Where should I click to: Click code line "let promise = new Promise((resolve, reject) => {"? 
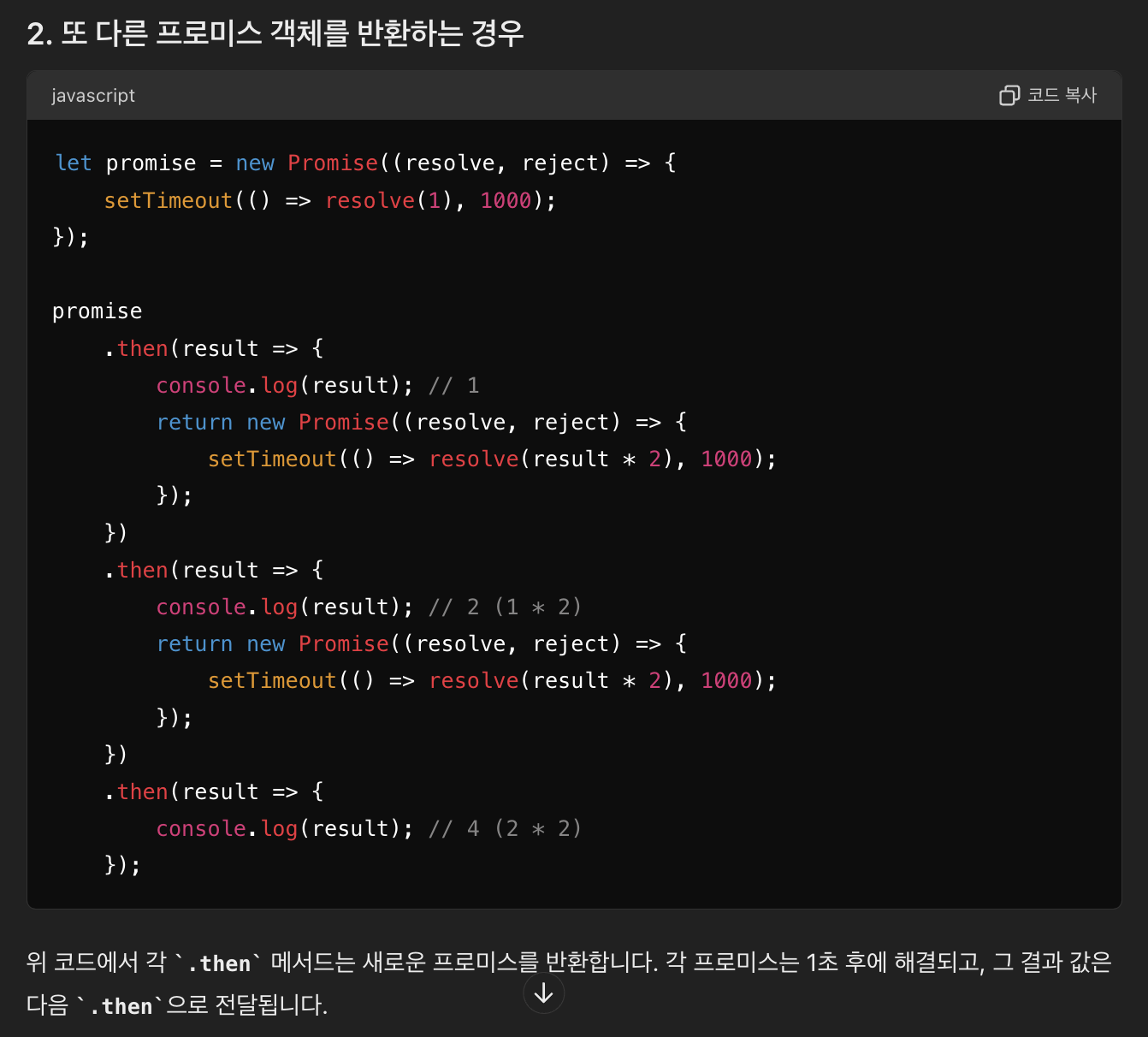(x=365, y=163)
